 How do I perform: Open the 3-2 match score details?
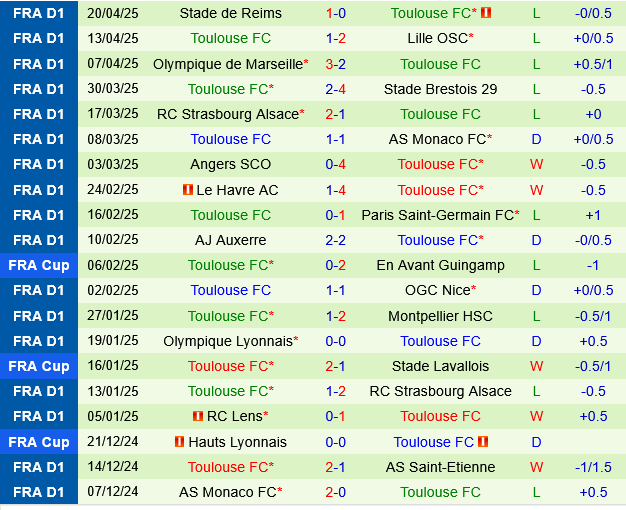336,64
